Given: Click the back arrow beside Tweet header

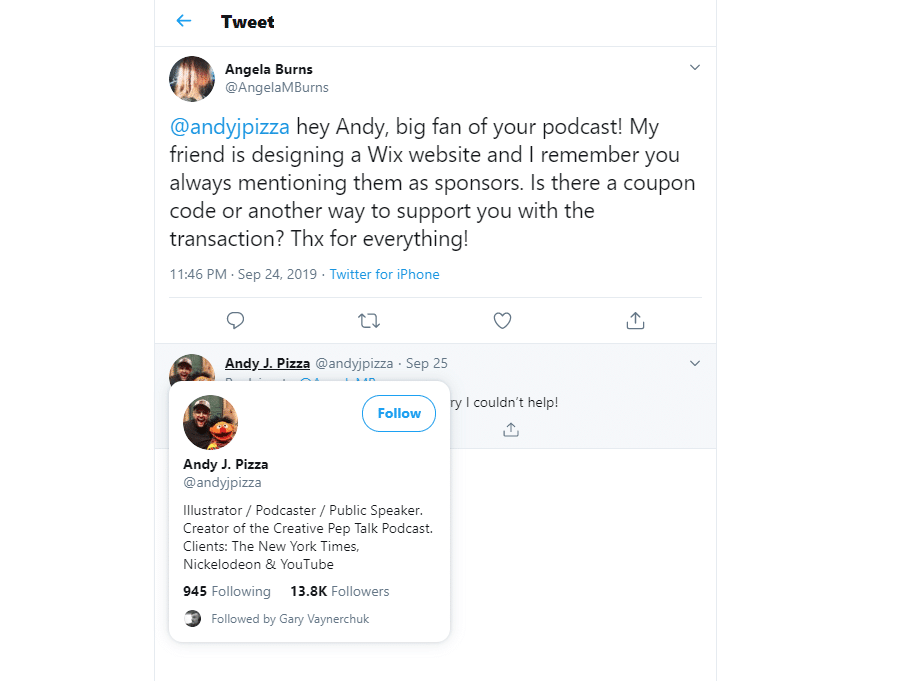Looking at the screenshot, I should click(x=183, y=21).
